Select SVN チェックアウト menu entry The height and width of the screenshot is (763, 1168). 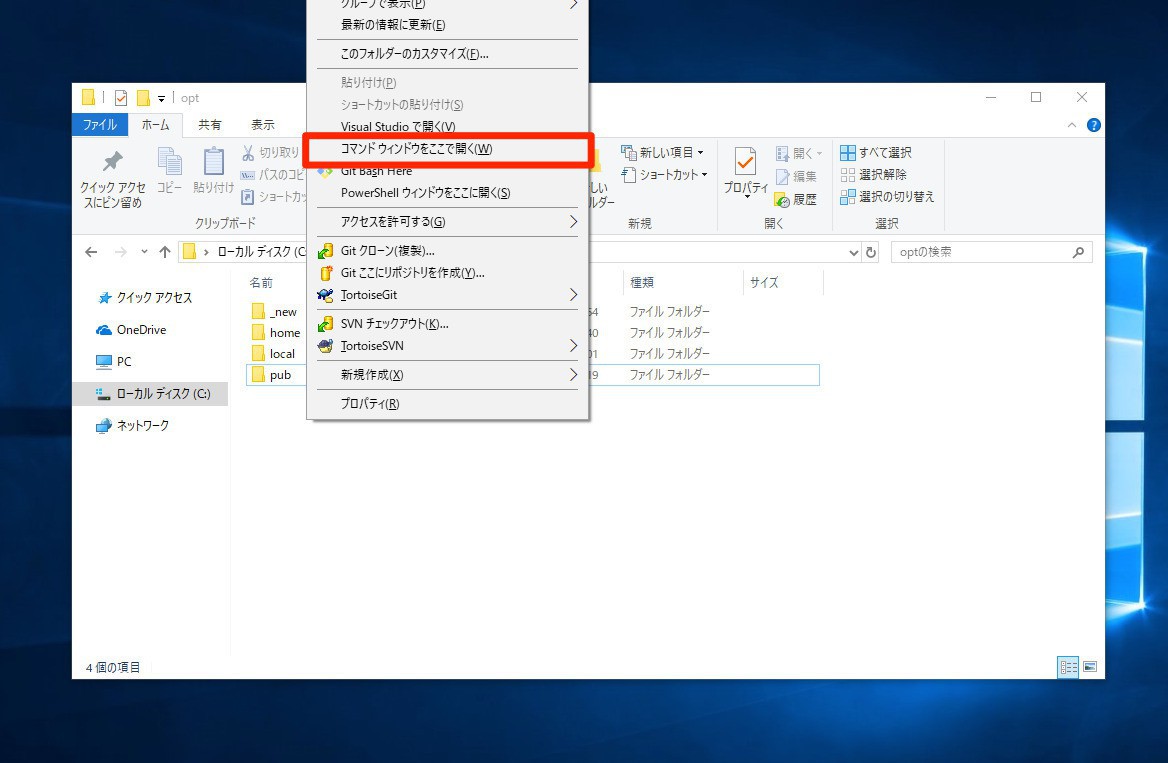click(x=447, y=324)
